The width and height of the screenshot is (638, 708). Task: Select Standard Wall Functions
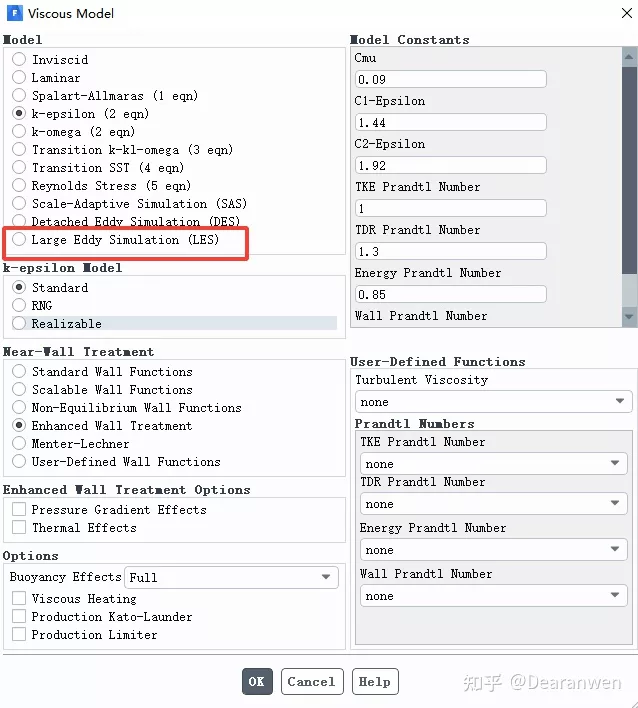point(19,371)
